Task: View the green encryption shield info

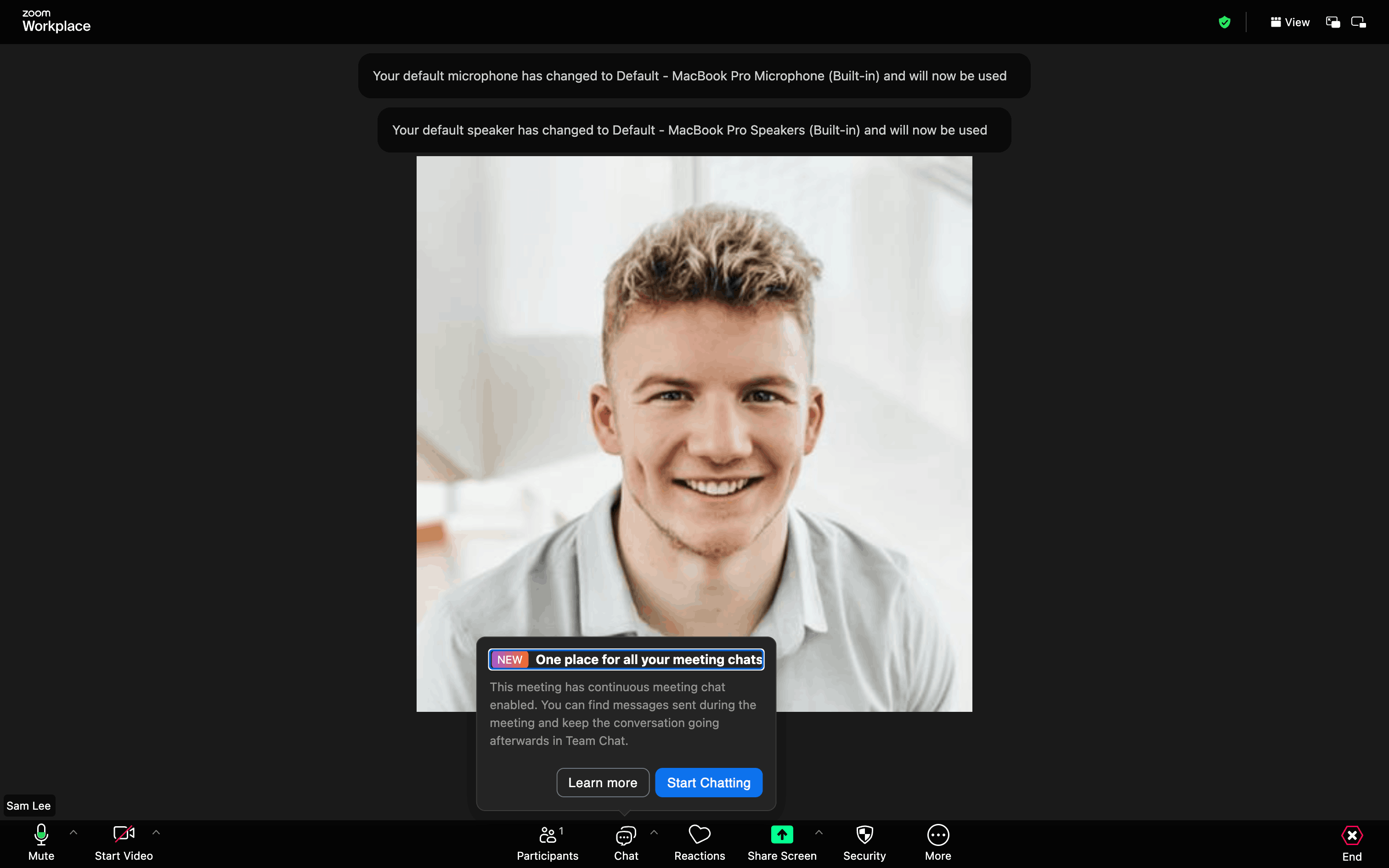Action: click(1224, 23)
